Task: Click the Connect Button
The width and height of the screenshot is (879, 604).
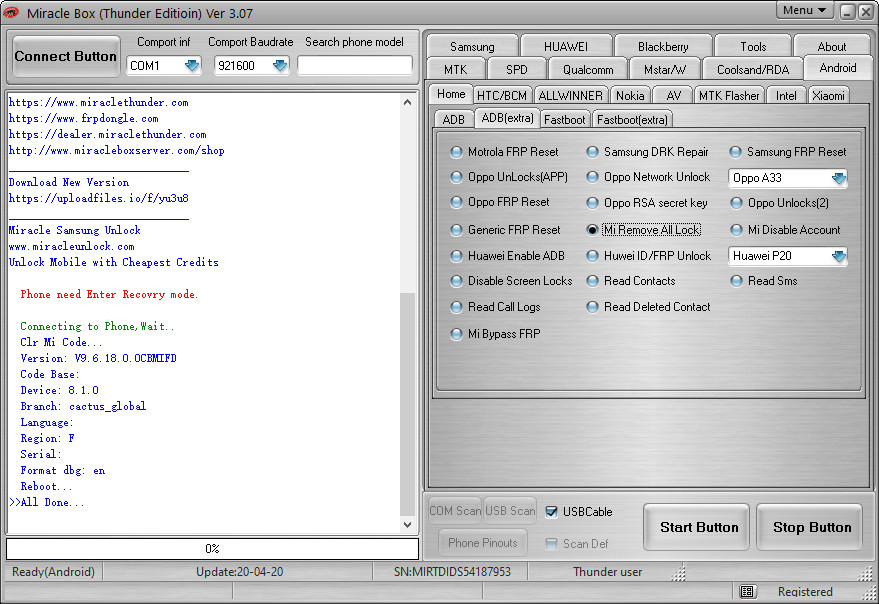Action: 66,56
